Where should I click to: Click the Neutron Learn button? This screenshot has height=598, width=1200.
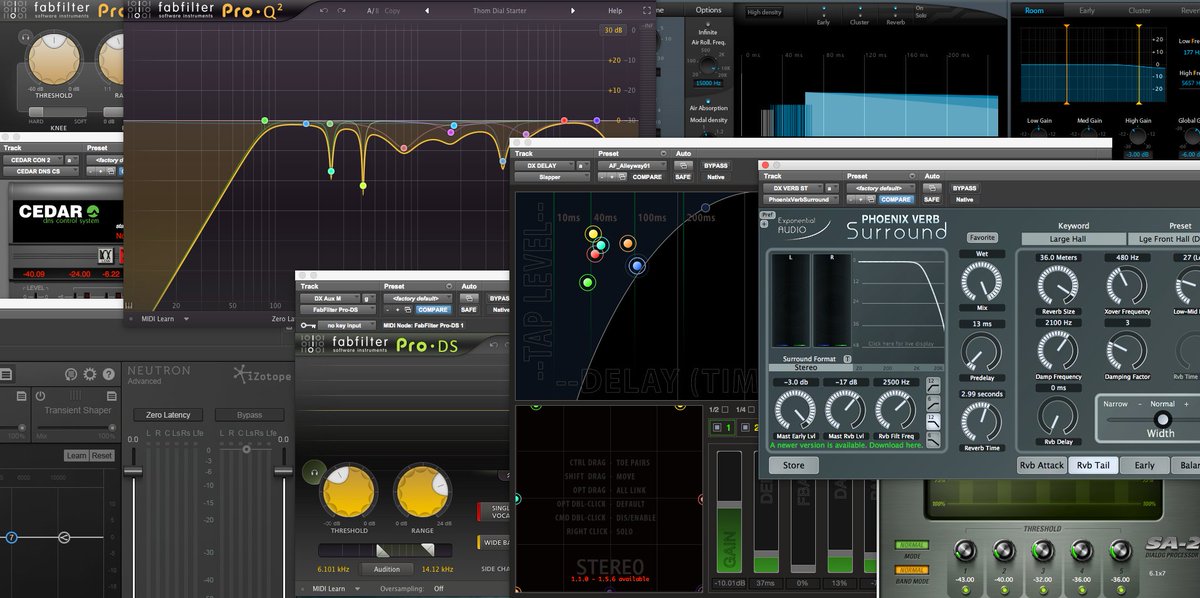[76, 455]
